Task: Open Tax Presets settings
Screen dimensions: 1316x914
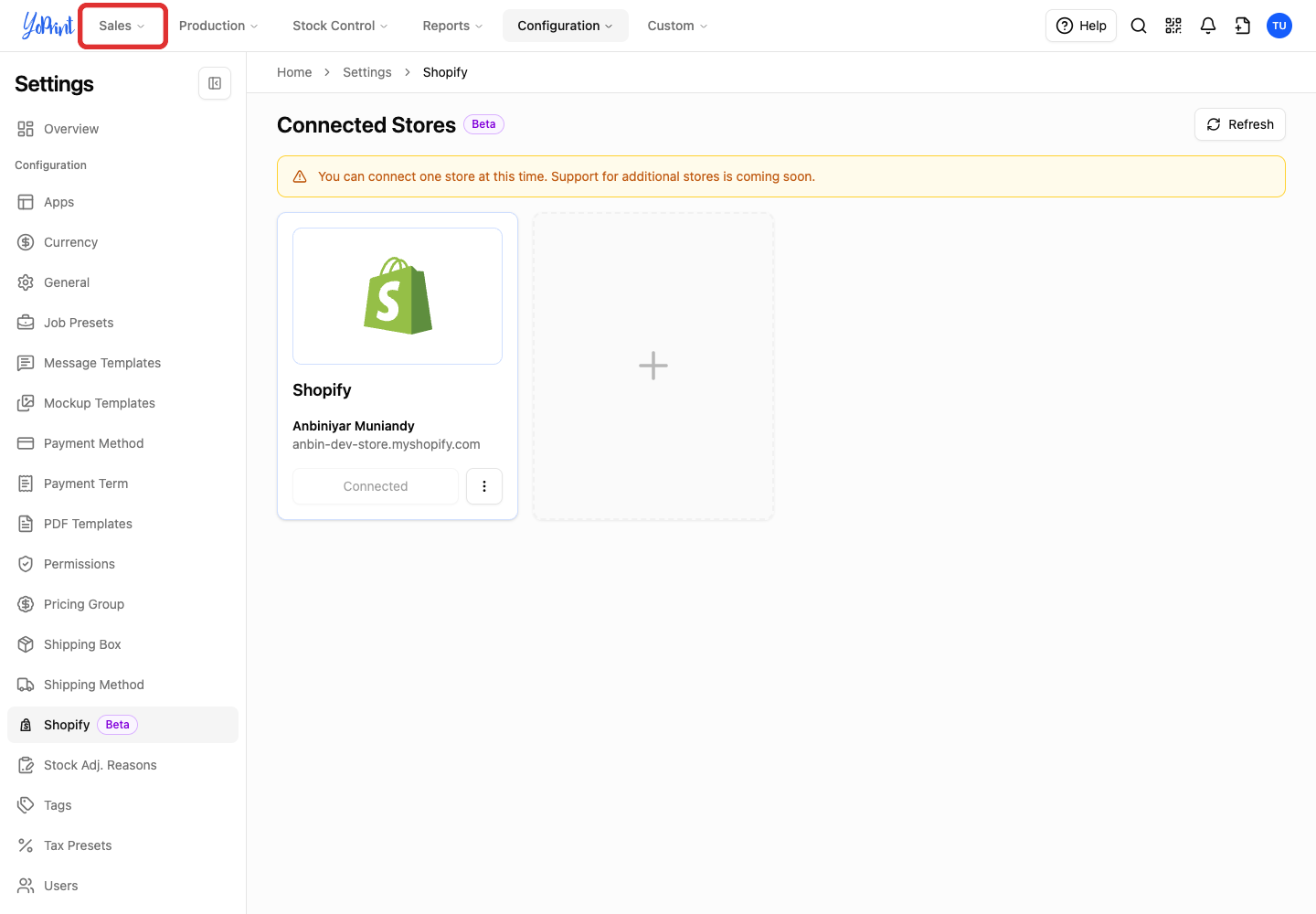Action: coord(122,845)
